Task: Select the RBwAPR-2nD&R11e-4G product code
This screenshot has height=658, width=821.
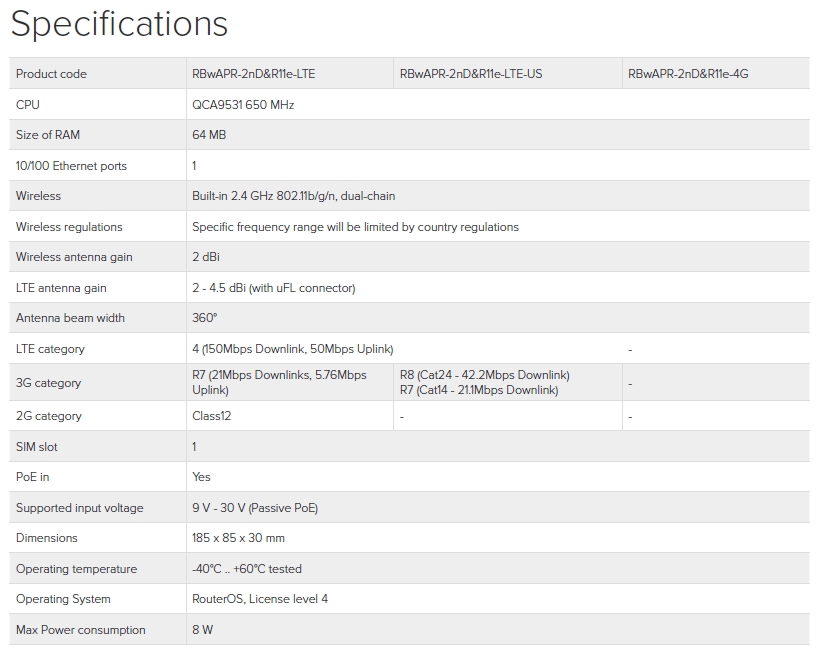Action: coord(690,74)
